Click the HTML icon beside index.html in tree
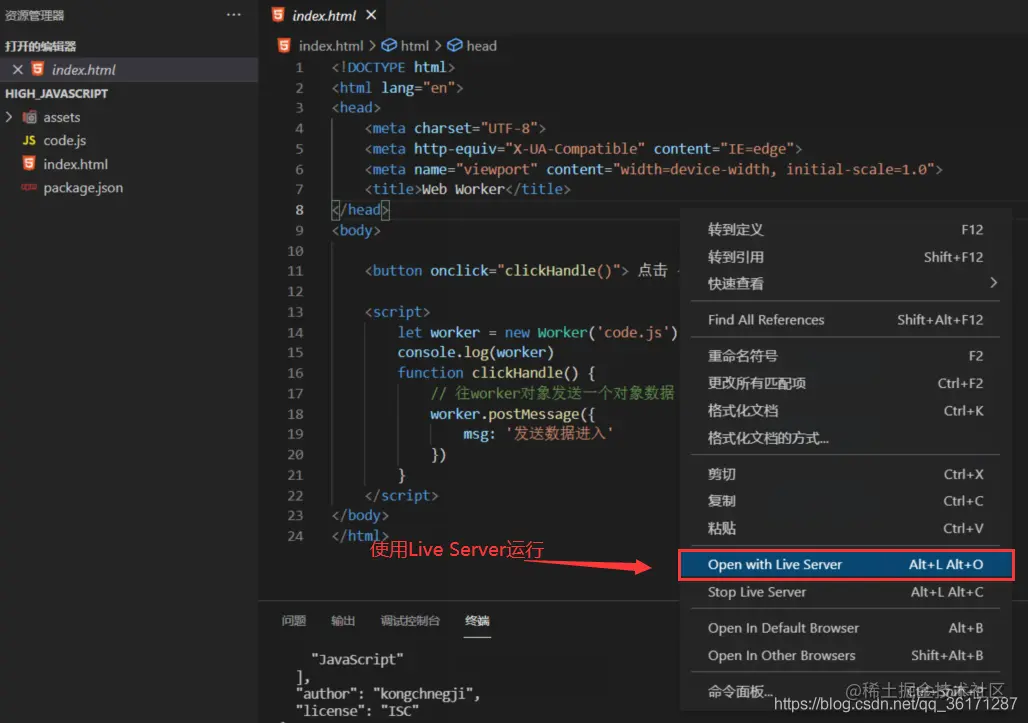This screenshot has width=1028, height=723. click(29, 163)
